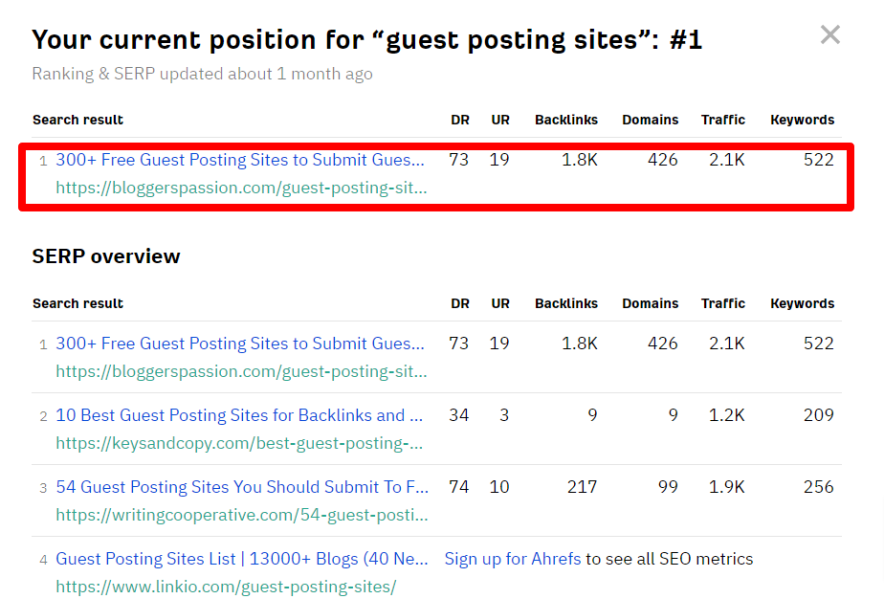Visit the linkio.com guest-posting-sites URL
The image size is (884, 599).
(226, 586)
